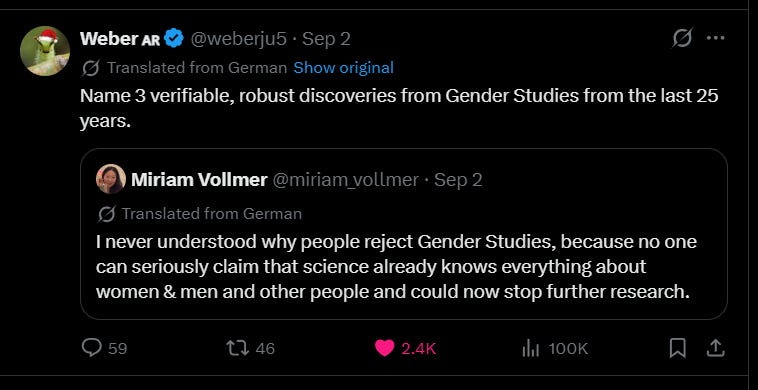Repost the tweet via retweet icon
Viewport: 758px width, 390px height.
tap(237, 347)
